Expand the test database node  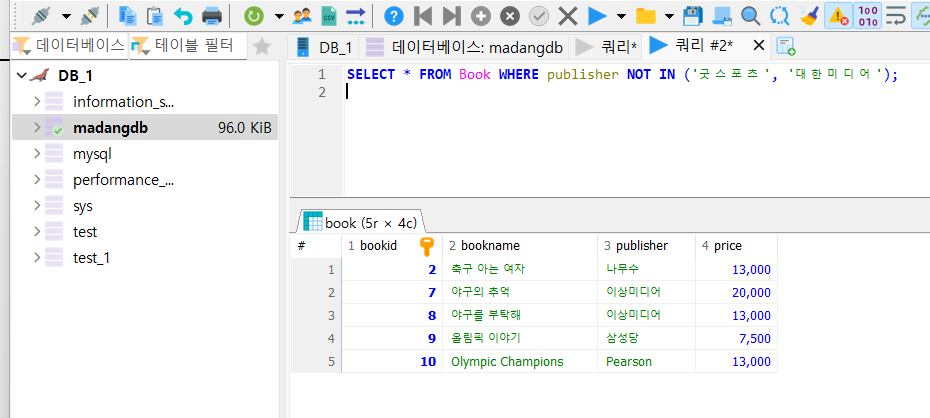pos(37,231)
